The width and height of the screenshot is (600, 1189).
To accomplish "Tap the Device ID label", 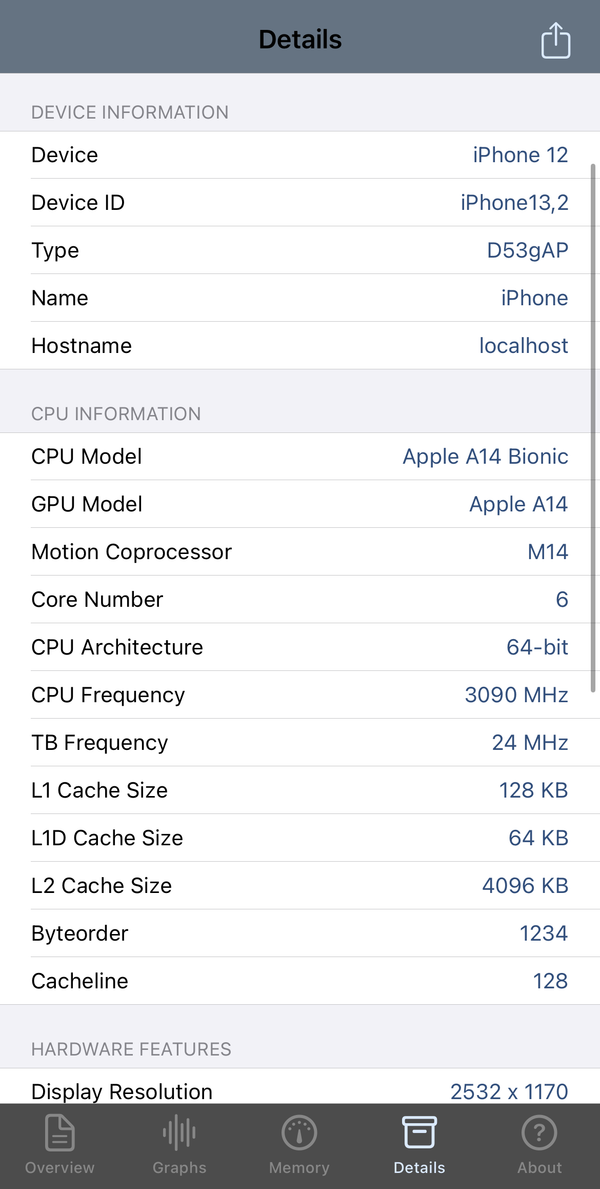I will [78, 202].
